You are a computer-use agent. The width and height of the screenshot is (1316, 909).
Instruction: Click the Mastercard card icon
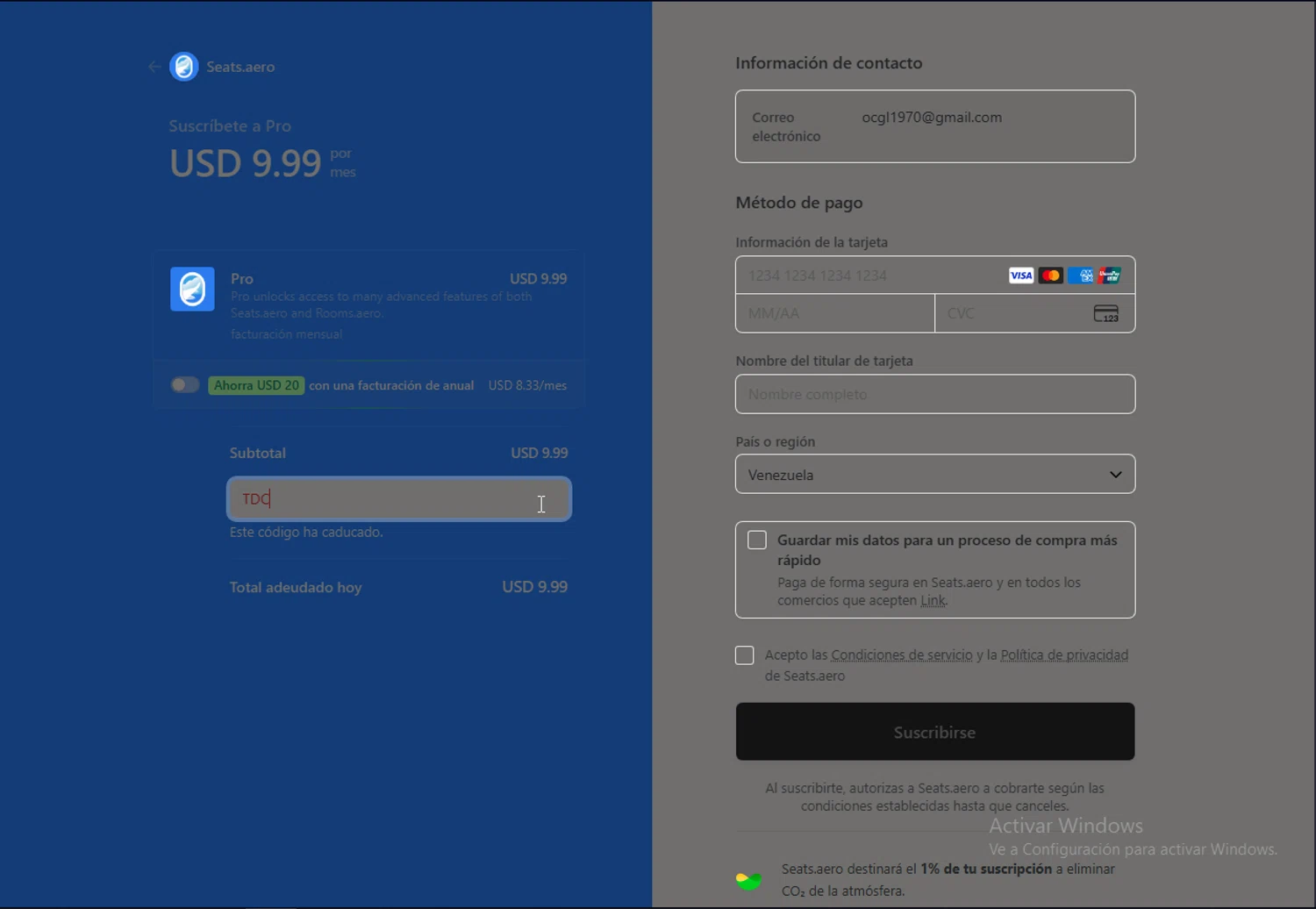(1050, 276)
